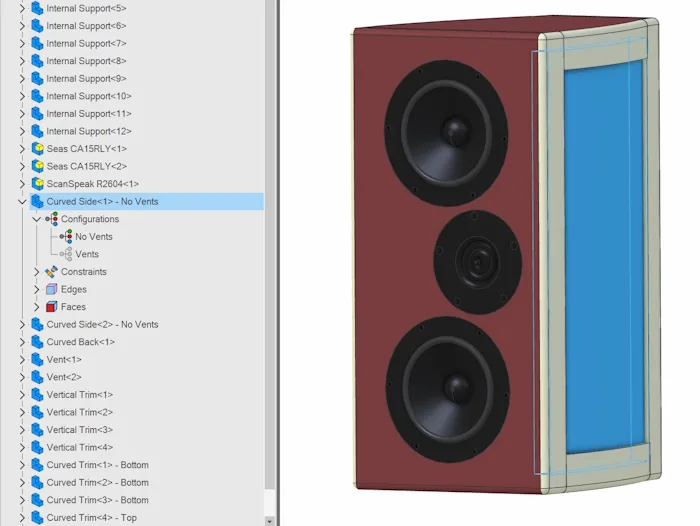Click the yellow cube icon of ScanSpeak R2604<1>
The width and height of the screenshot is (700, 526).
click(38, 184)
